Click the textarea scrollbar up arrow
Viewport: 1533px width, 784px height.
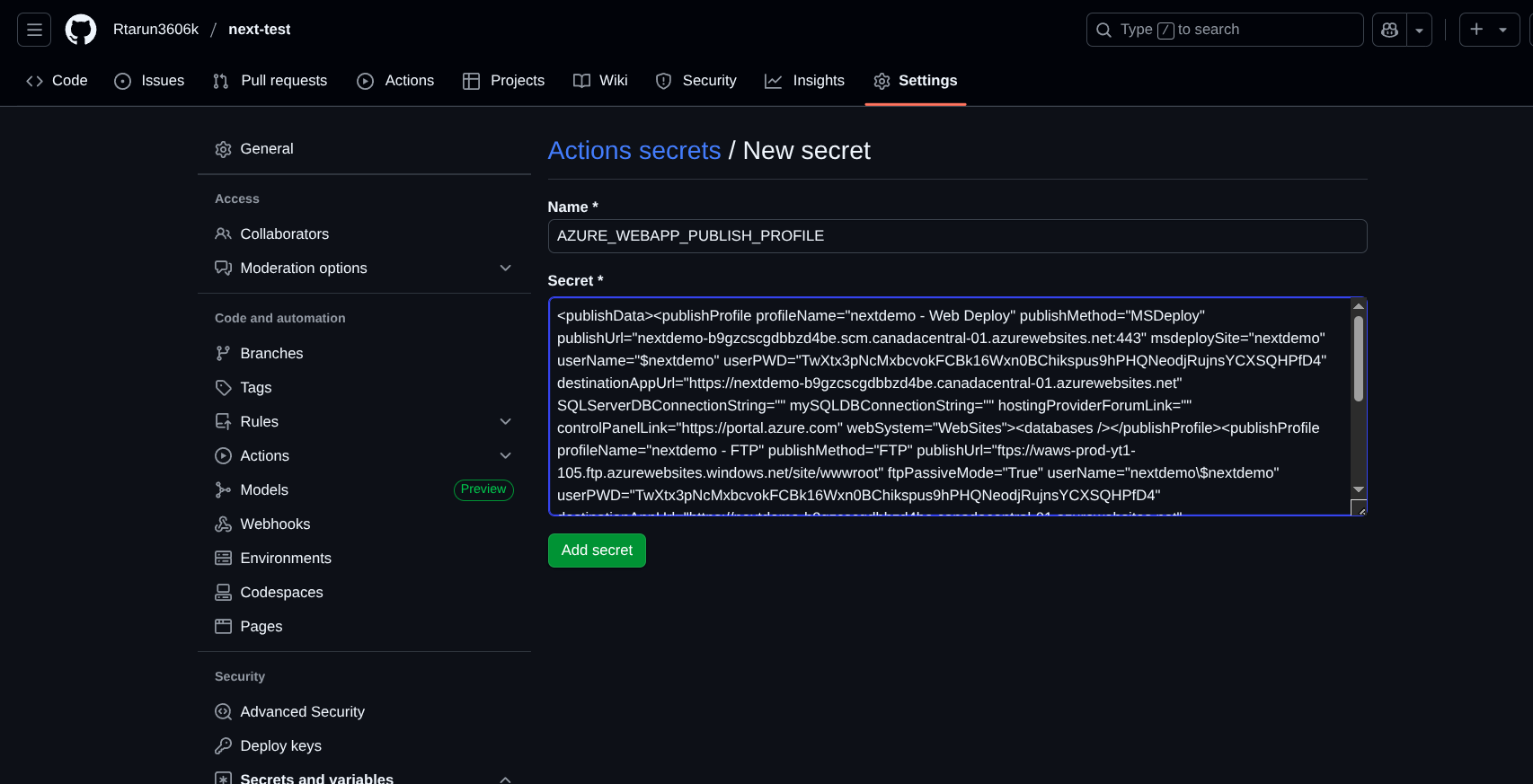click(1359, 306)
